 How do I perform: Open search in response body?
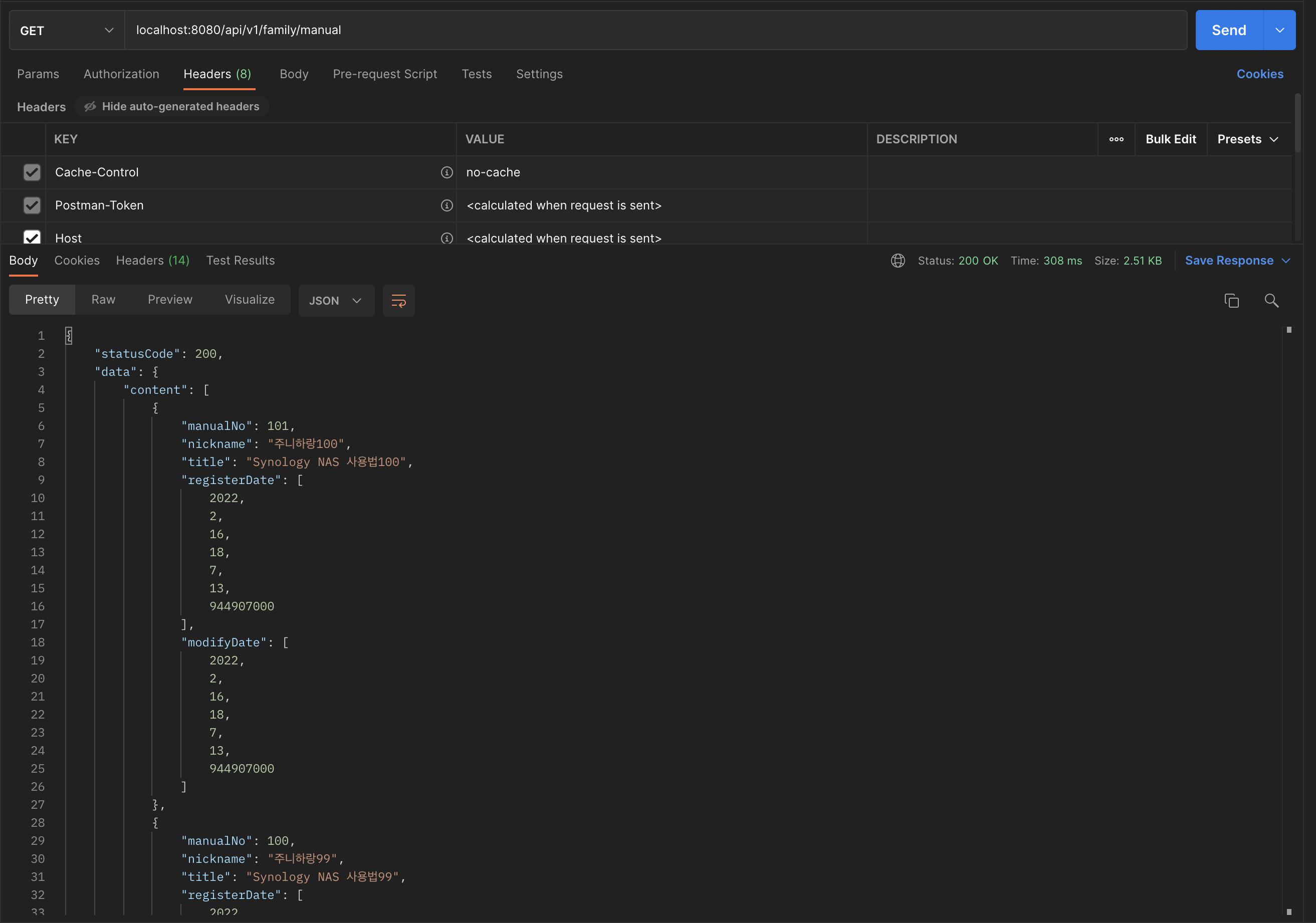coord(1271,300)
